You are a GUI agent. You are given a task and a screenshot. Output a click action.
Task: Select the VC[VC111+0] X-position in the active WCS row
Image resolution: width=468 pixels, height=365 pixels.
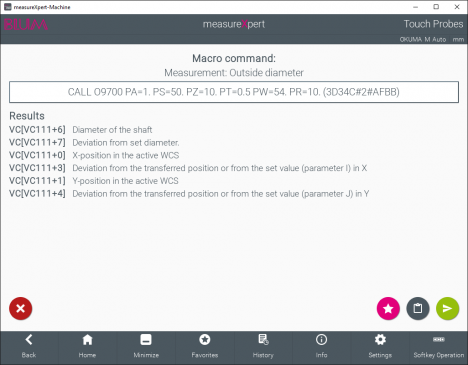[x=94, y=155]
